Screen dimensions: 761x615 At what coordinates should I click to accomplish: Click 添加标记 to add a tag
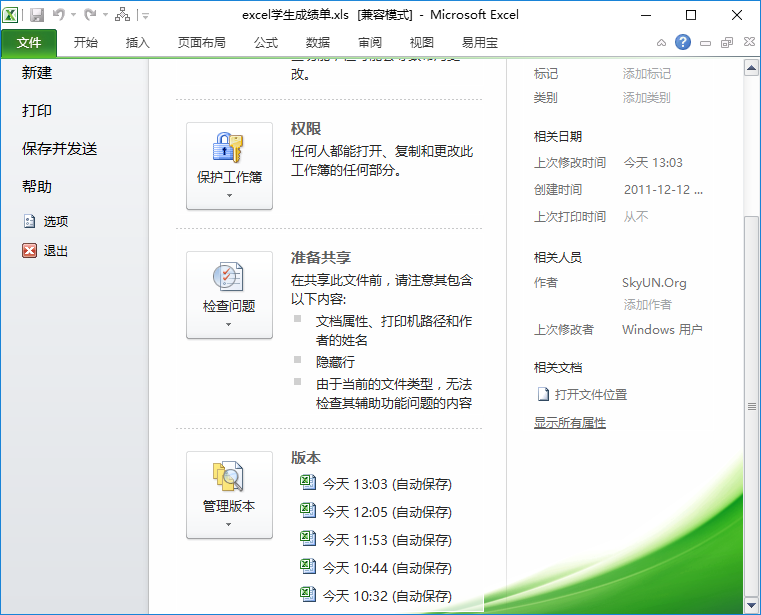647,74
